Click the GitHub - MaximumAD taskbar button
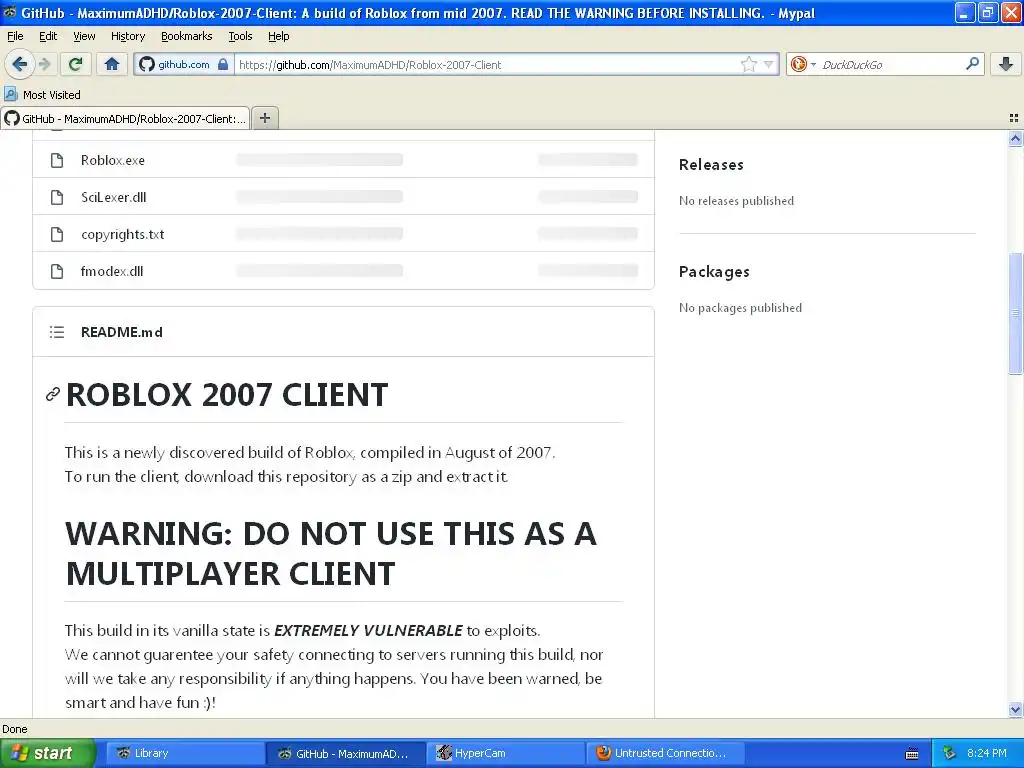The width and height of the screenshot is (1024, 768). tap(346, 753)
